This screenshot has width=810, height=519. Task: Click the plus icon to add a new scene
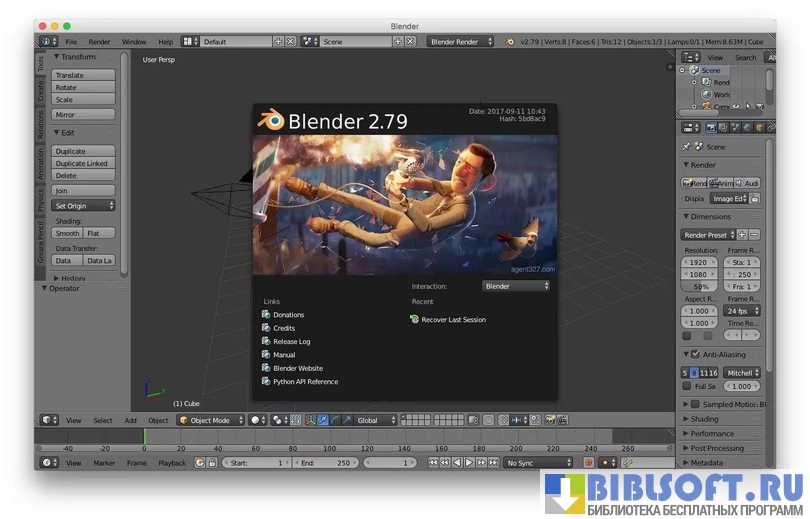(x=397, y=42)
